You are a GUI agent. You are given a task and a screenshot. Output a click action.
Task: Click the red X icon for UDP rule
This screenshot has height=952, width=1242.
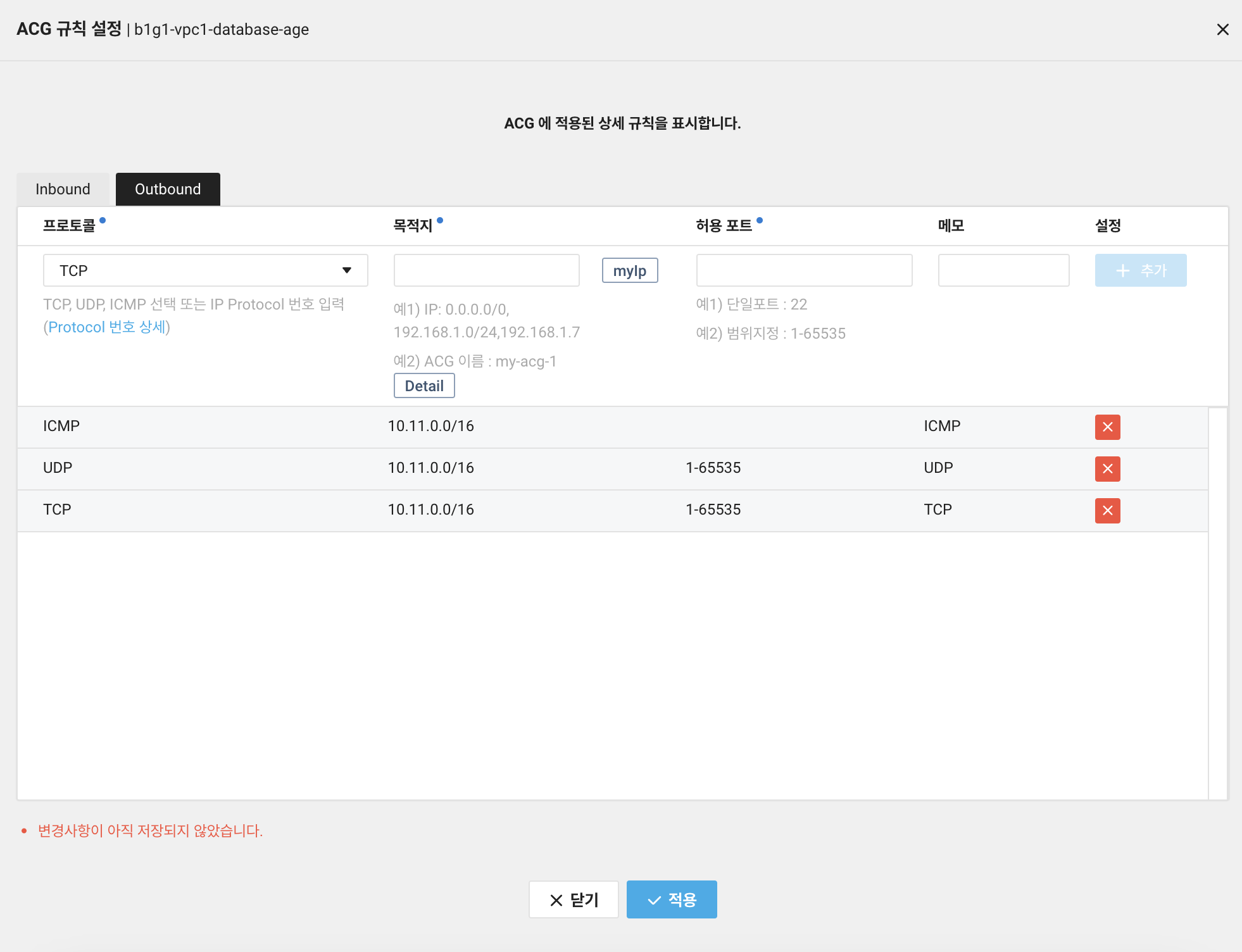(x=1108, y=467)
